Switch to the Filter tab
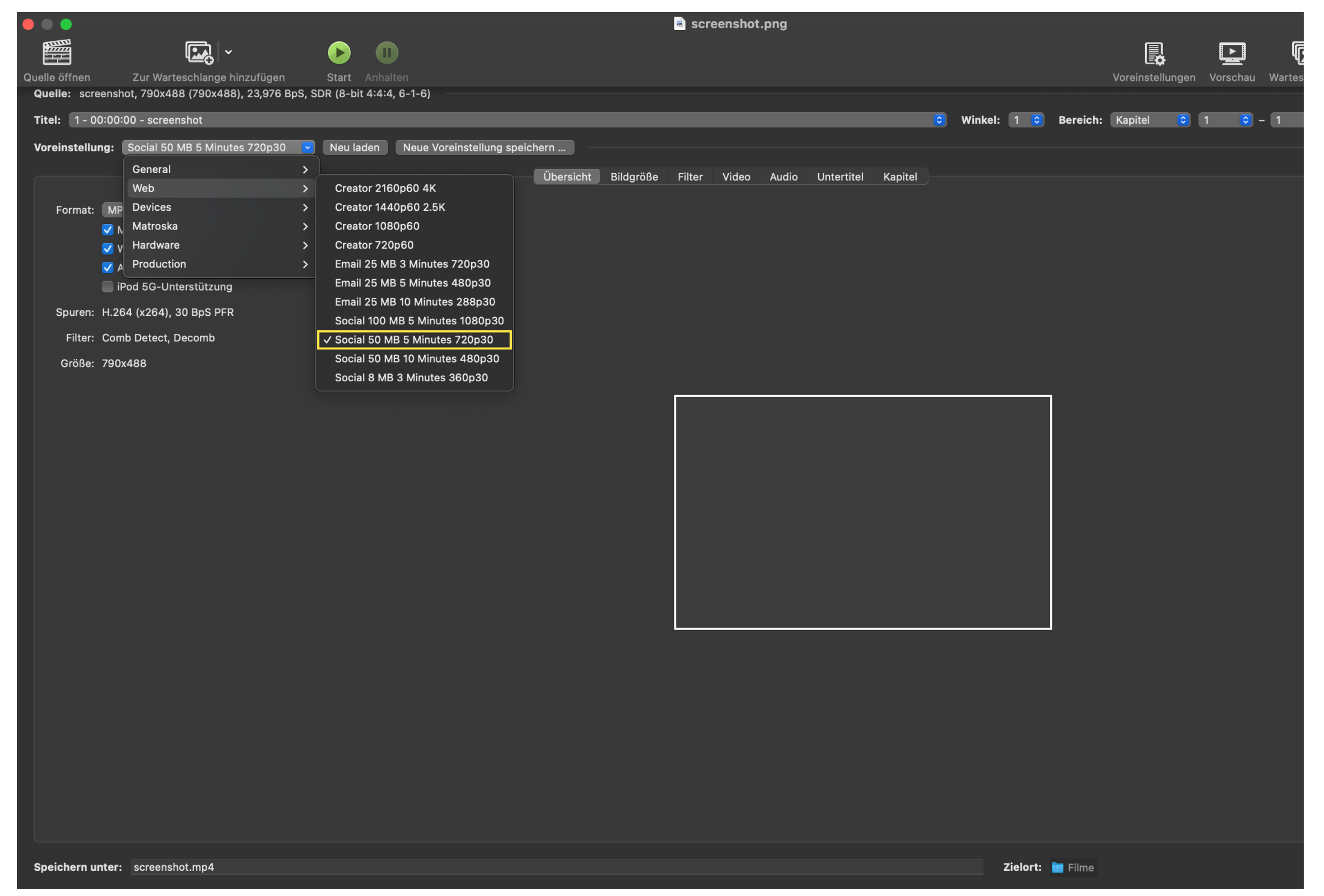This screenshot has width=1324, height=896. point(690,177)
